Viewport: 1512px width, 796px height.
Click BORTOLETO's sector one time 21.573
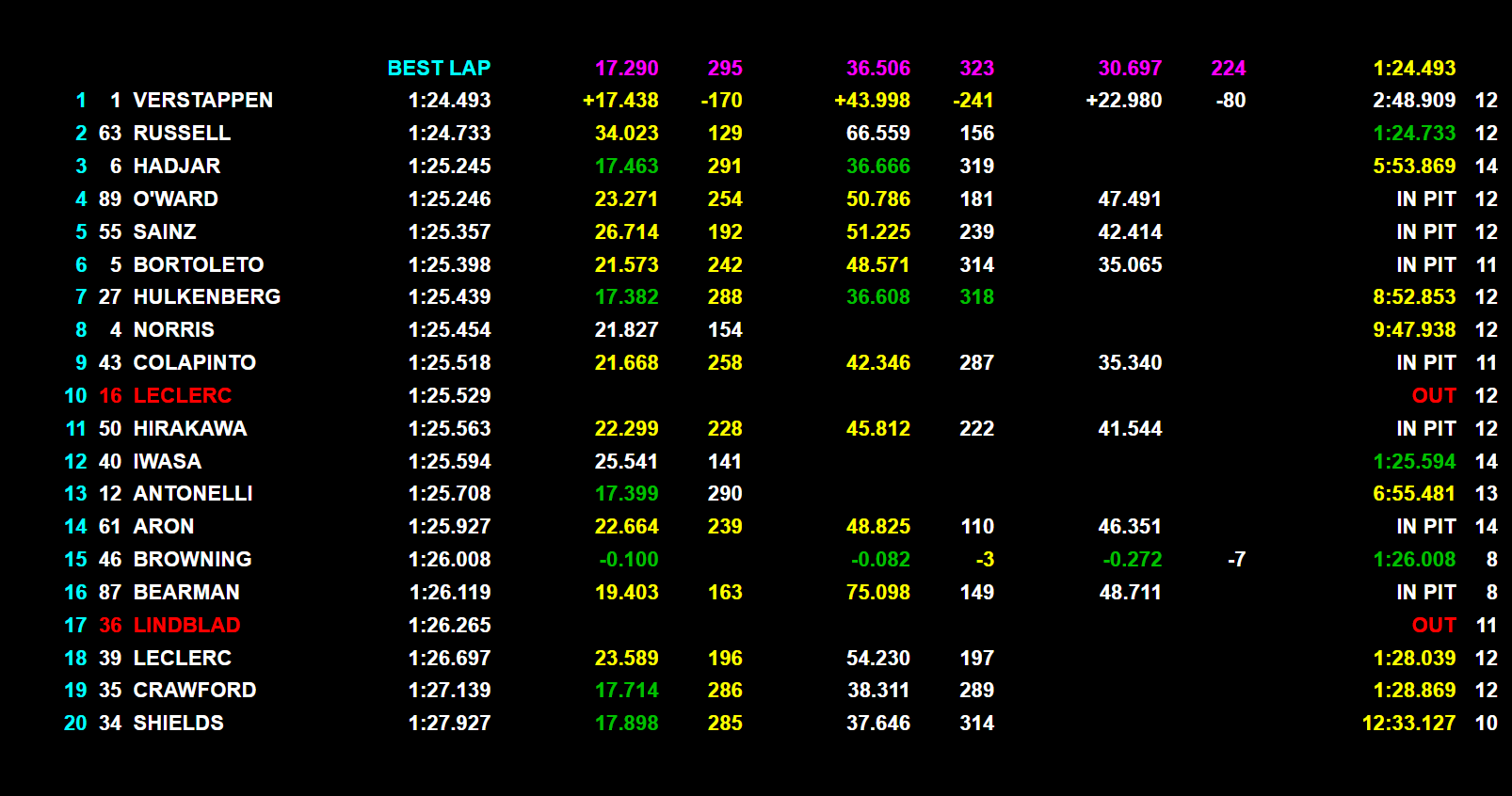[626, 265]
